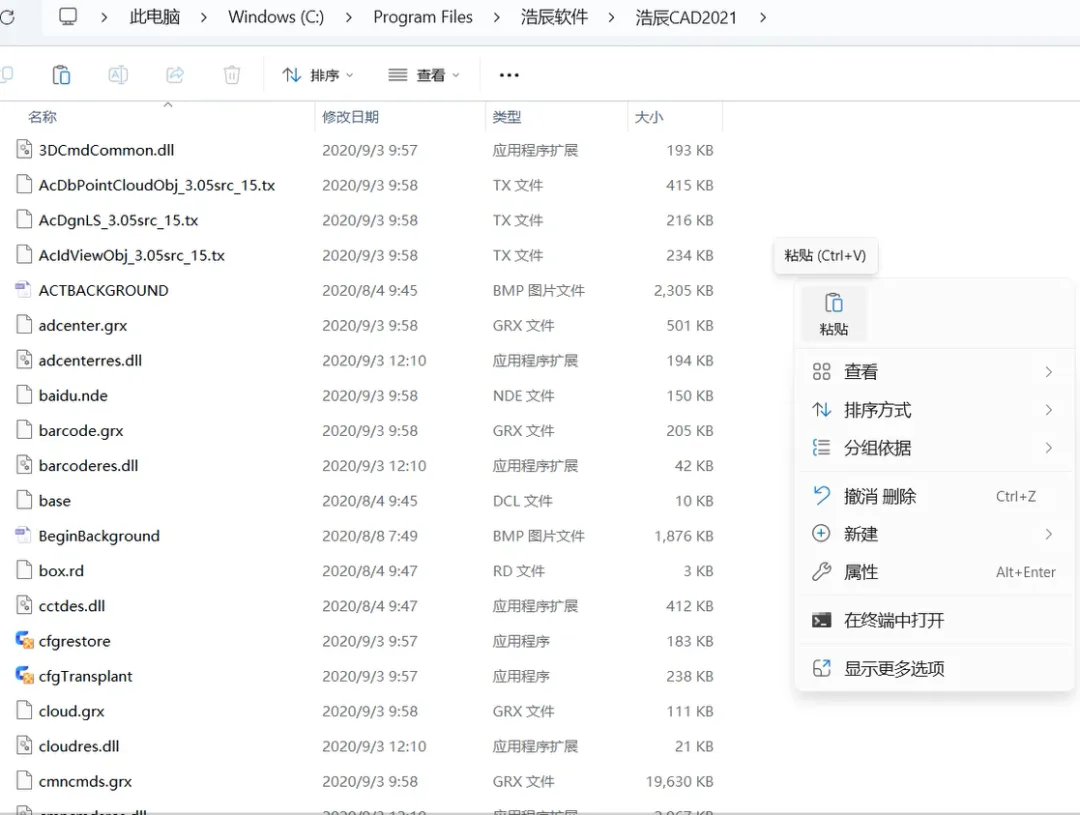This screenshot has width=1080, height=815.
Task: Expand breadcrumb chevron after 浩辰CAD2021
Action: (762, 17)
